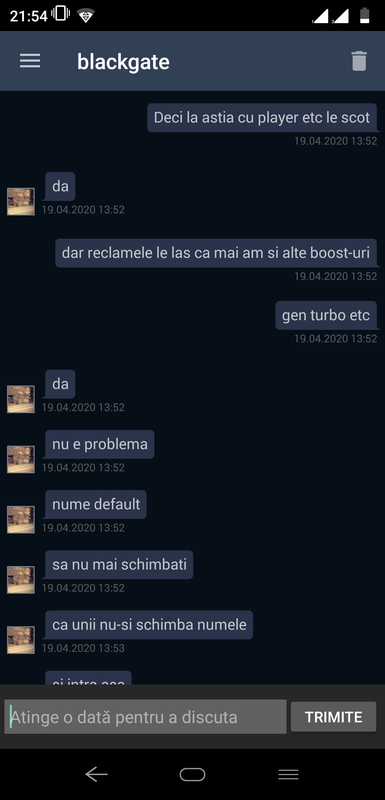The image size is (385, 800).
Task: Tap the 'sa nu mai schimbati' bubble
Action: 119,565
